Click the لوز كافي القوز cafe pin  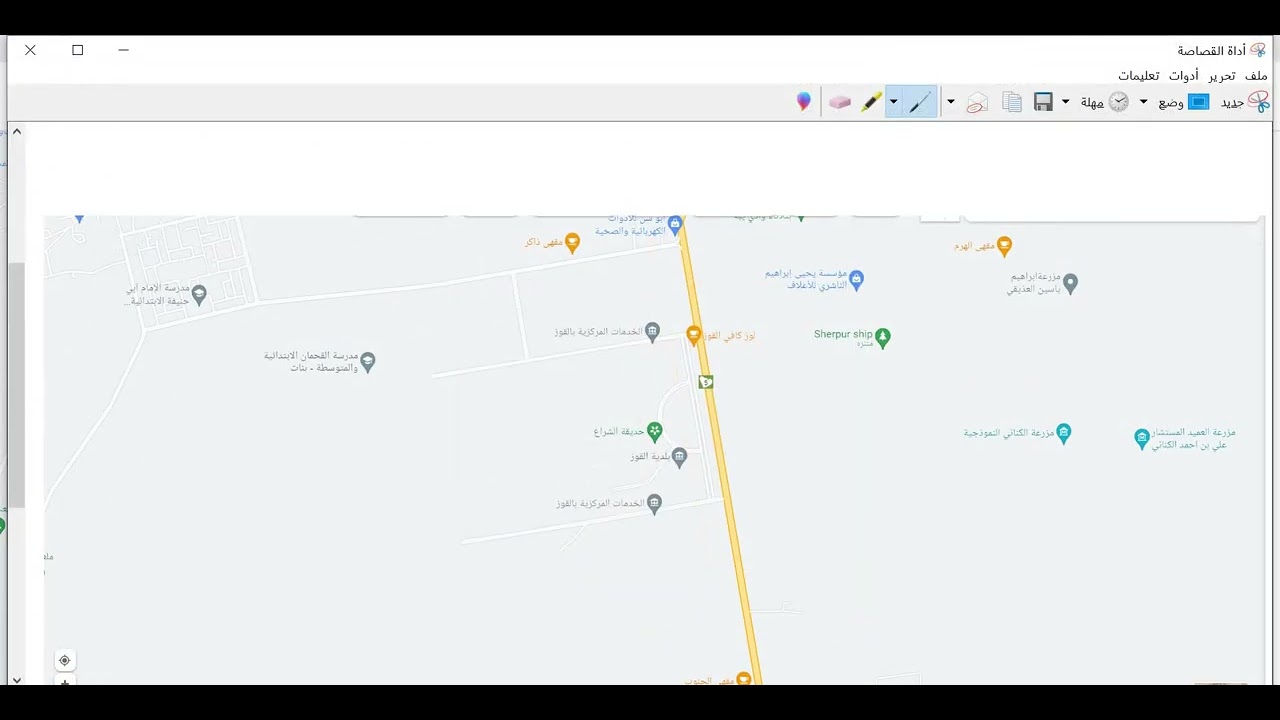click(694, 335)
